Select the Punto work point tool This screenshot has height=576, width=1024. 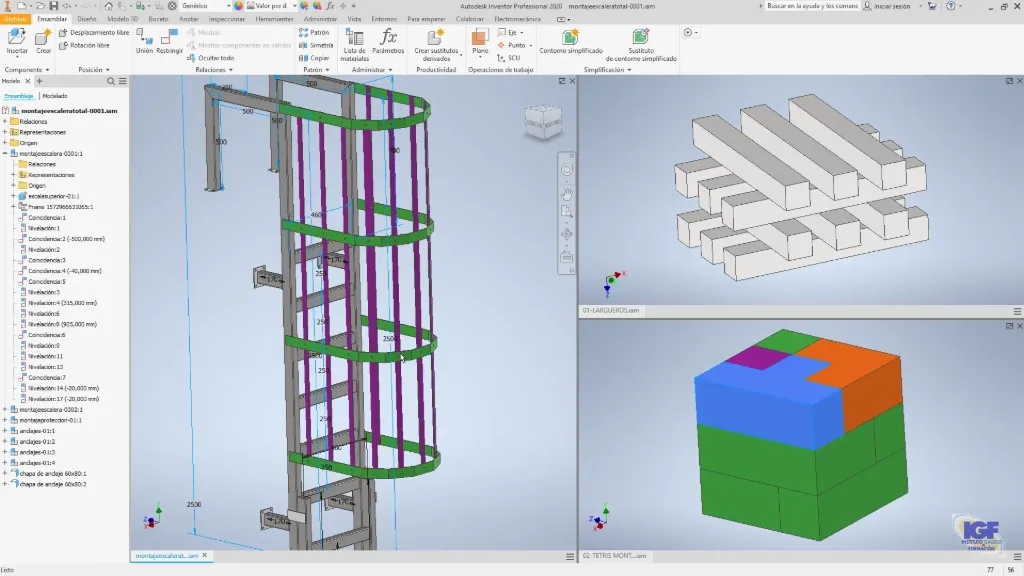pyautogui.click(x=515, y=45)
